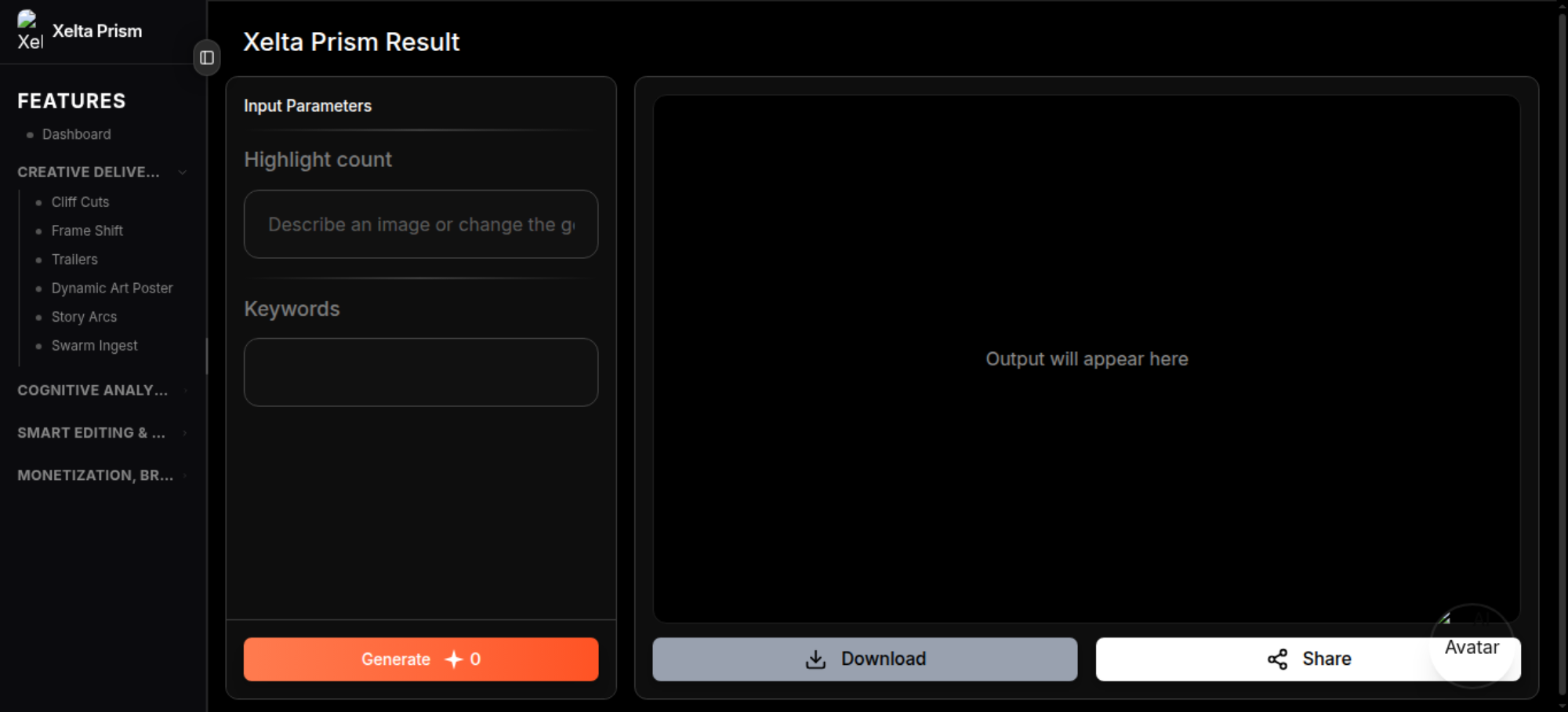Click the Highlight count label
The width and height of the screenshot is (1568, 712).
(318, 160)
